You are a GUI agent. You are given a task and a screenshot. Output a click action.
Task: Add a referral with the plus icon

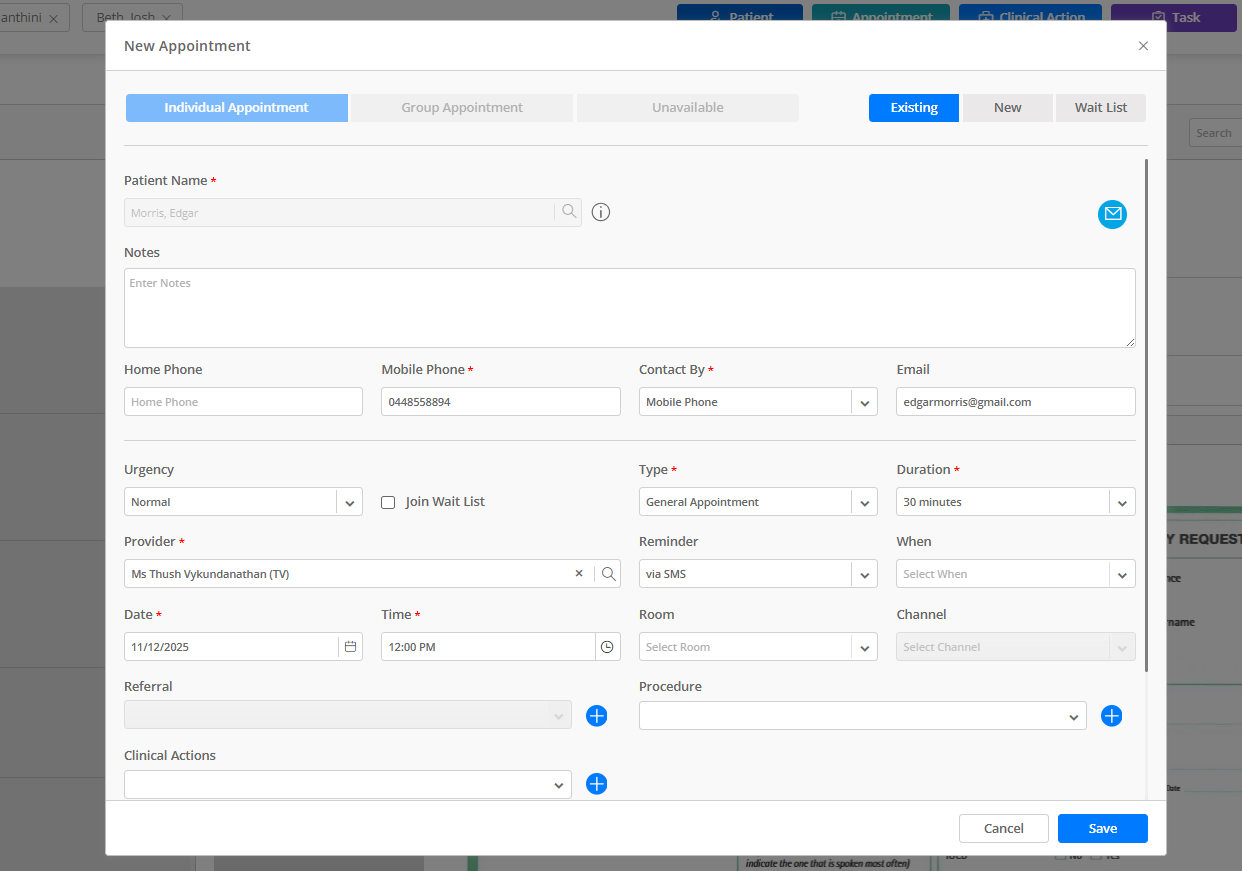click(596, 715)
